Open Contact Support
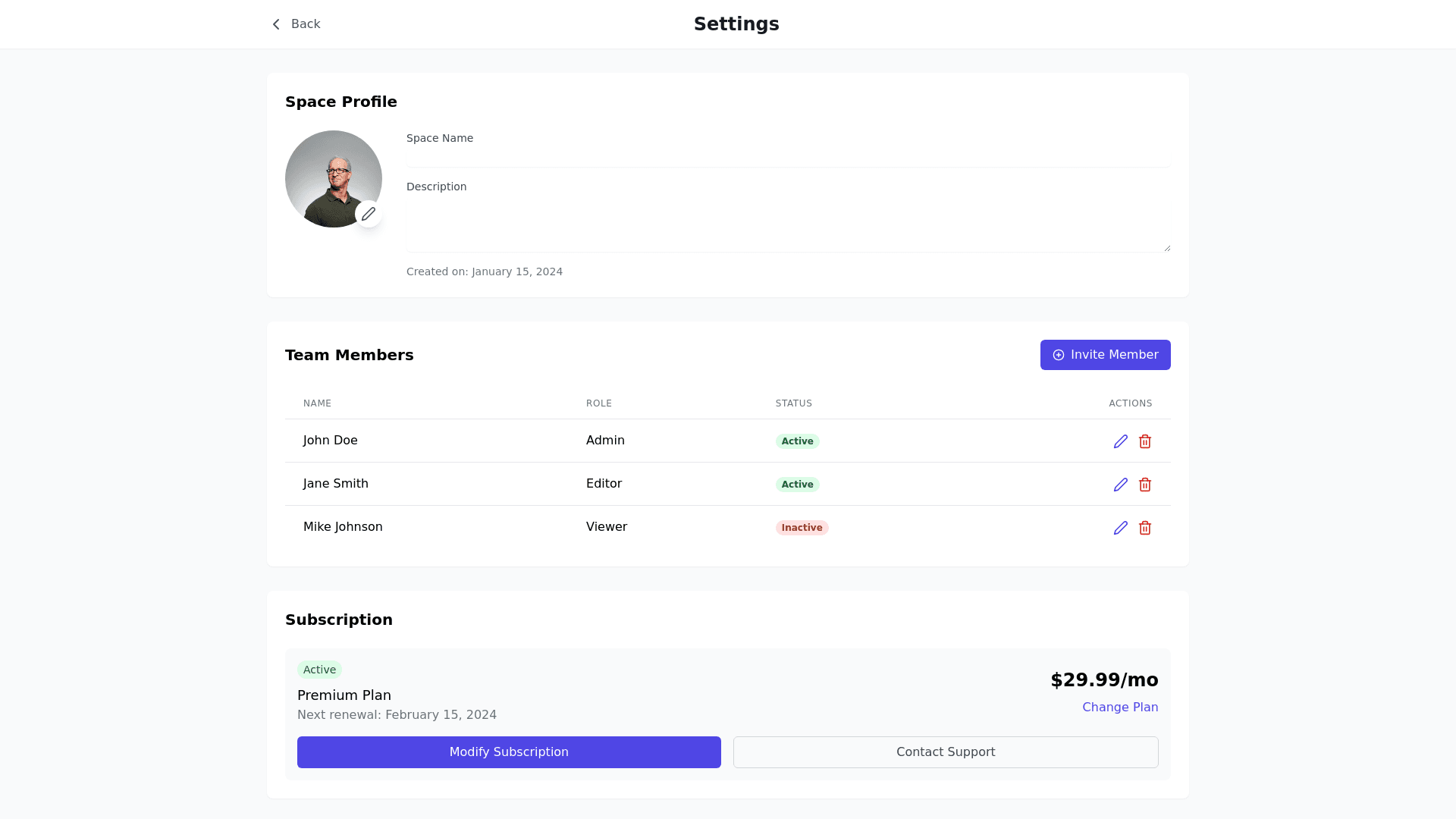The image size is (1456, 819). click(x=945, y=752)
